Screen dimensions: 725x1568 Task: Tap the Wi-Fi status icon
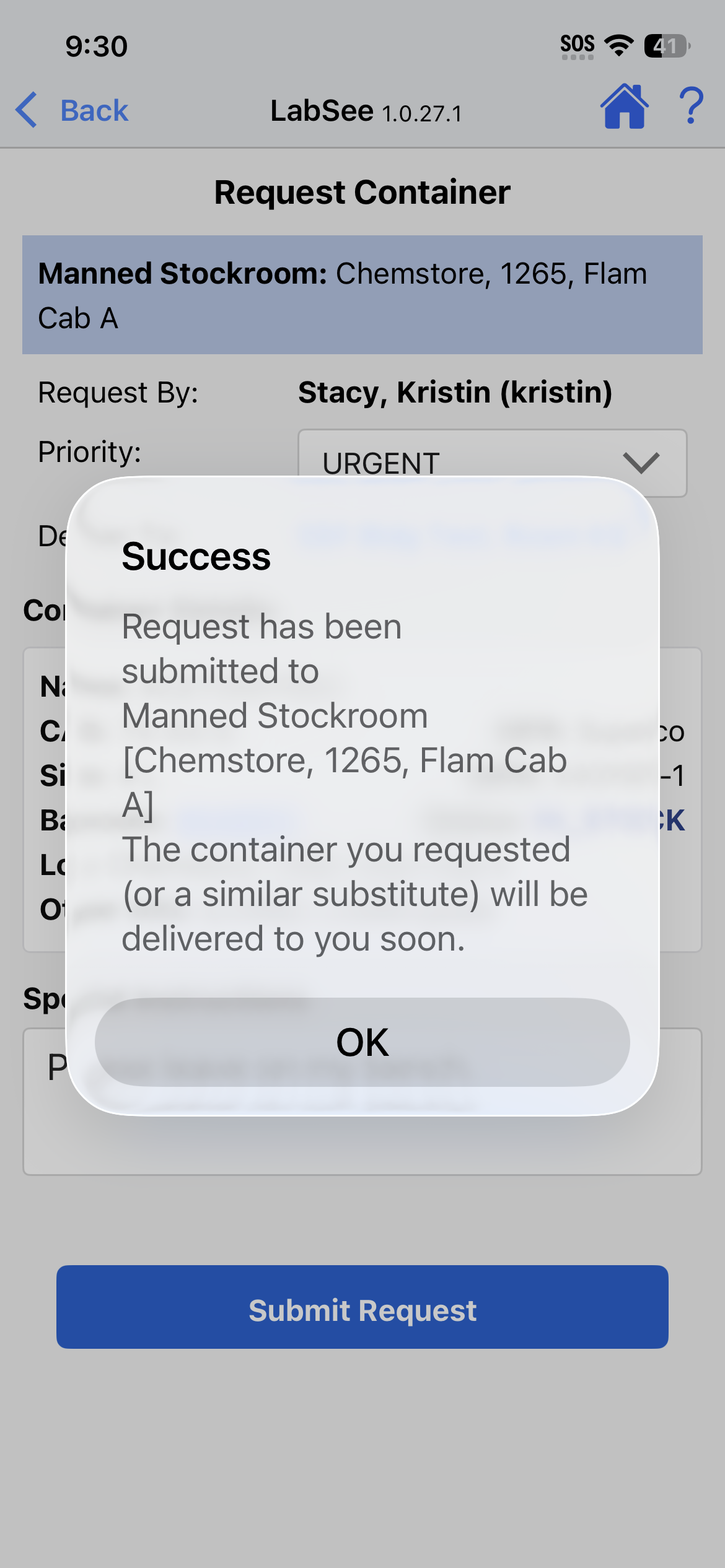coord(618,45)
